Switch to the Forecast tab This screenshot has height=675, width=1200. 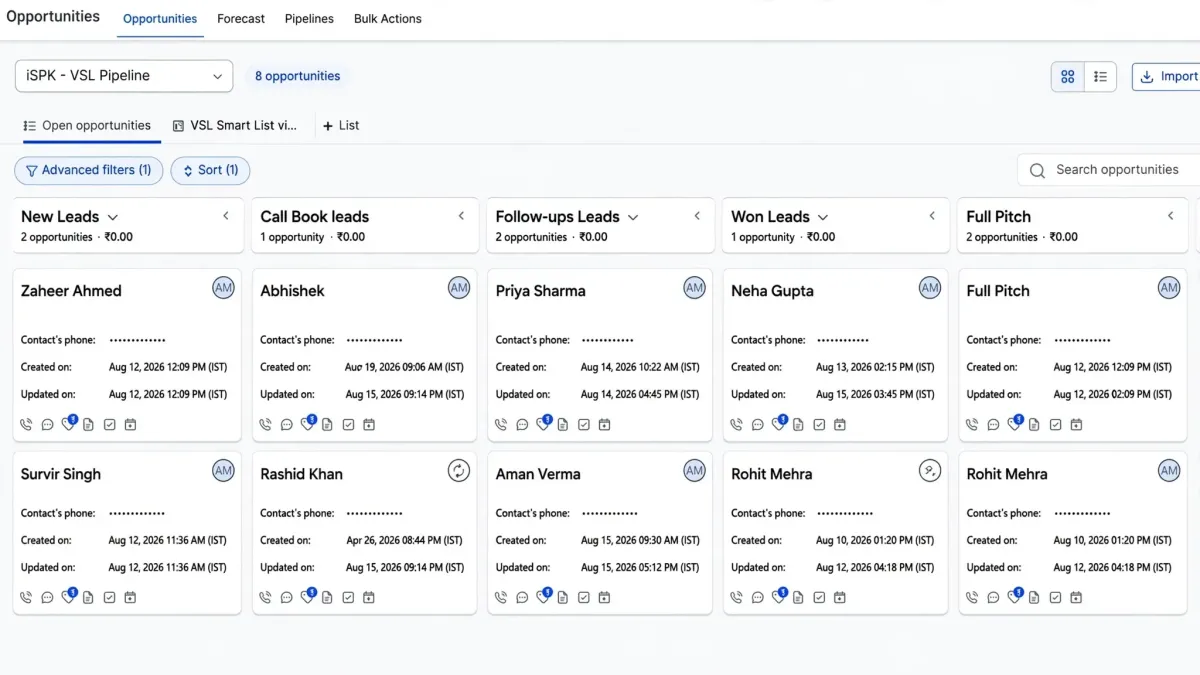pyautogui.click(x=241, y=19)
